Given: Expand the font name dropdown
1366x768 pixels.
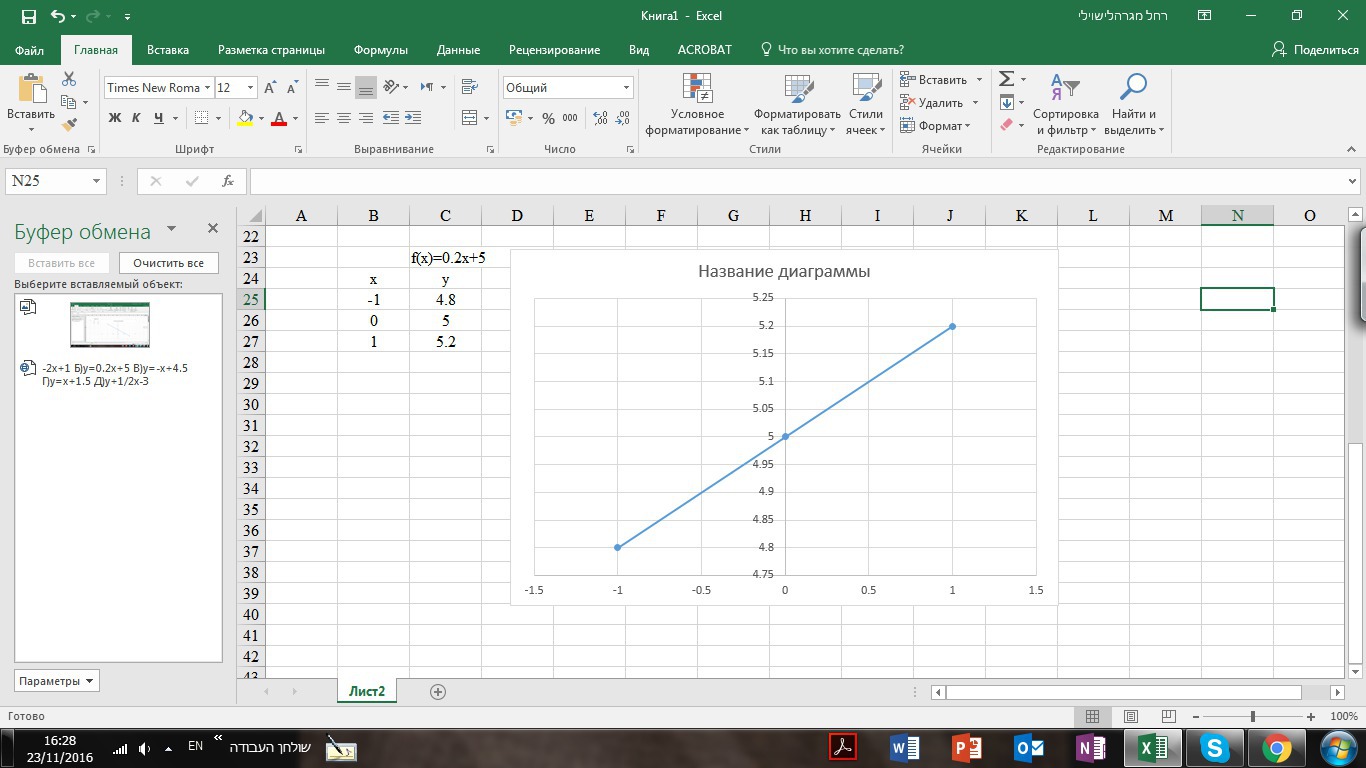Looking at the screenshot, I should (x=208, y=88).
